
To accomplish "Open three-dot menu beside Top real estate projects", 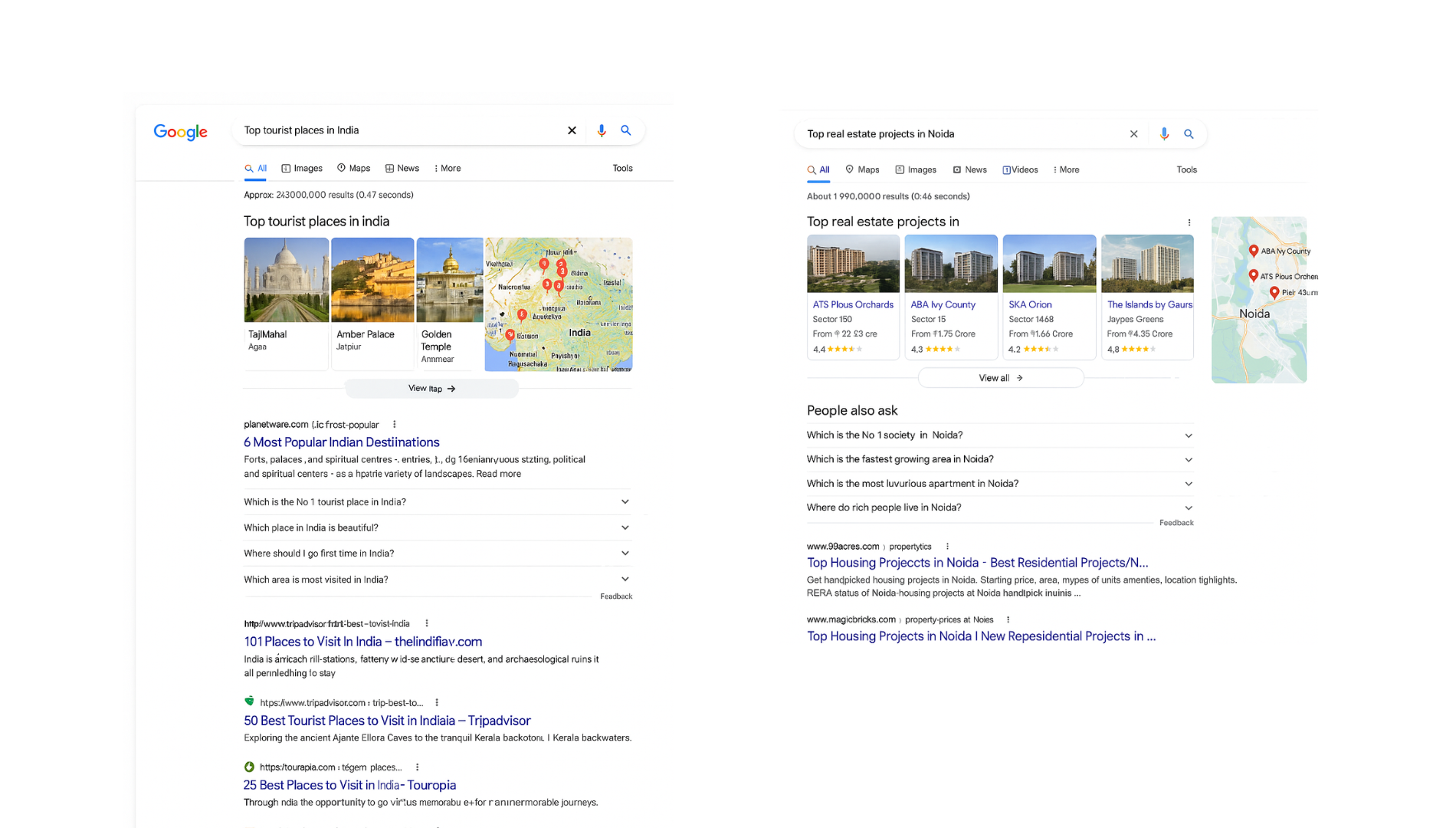I will click(x=1189, y=222).
